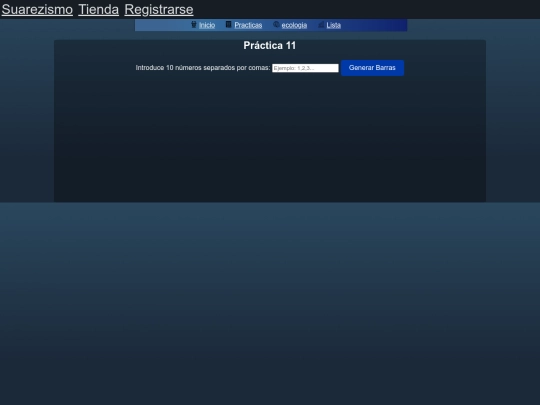Open the Practicas nav link

tap(248, 25)
